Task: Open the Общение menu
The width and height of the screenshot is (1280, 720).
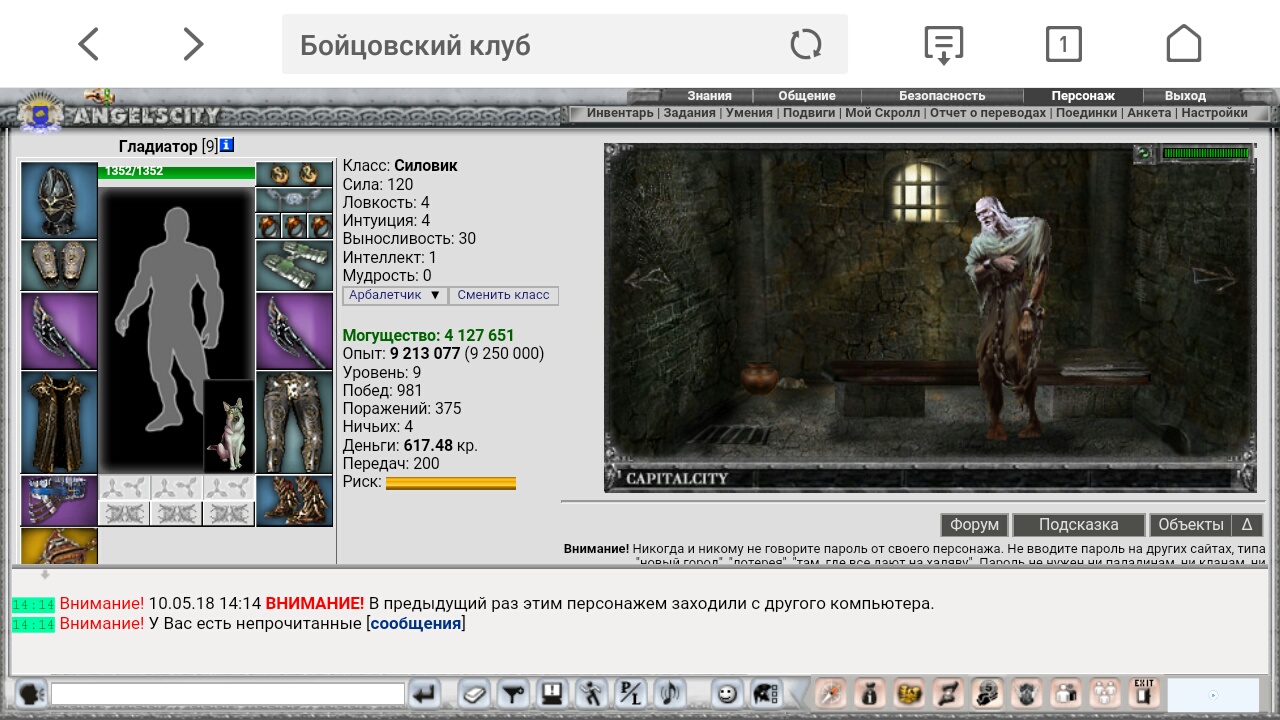Action: pyautogui.click(x=807, y=96)
